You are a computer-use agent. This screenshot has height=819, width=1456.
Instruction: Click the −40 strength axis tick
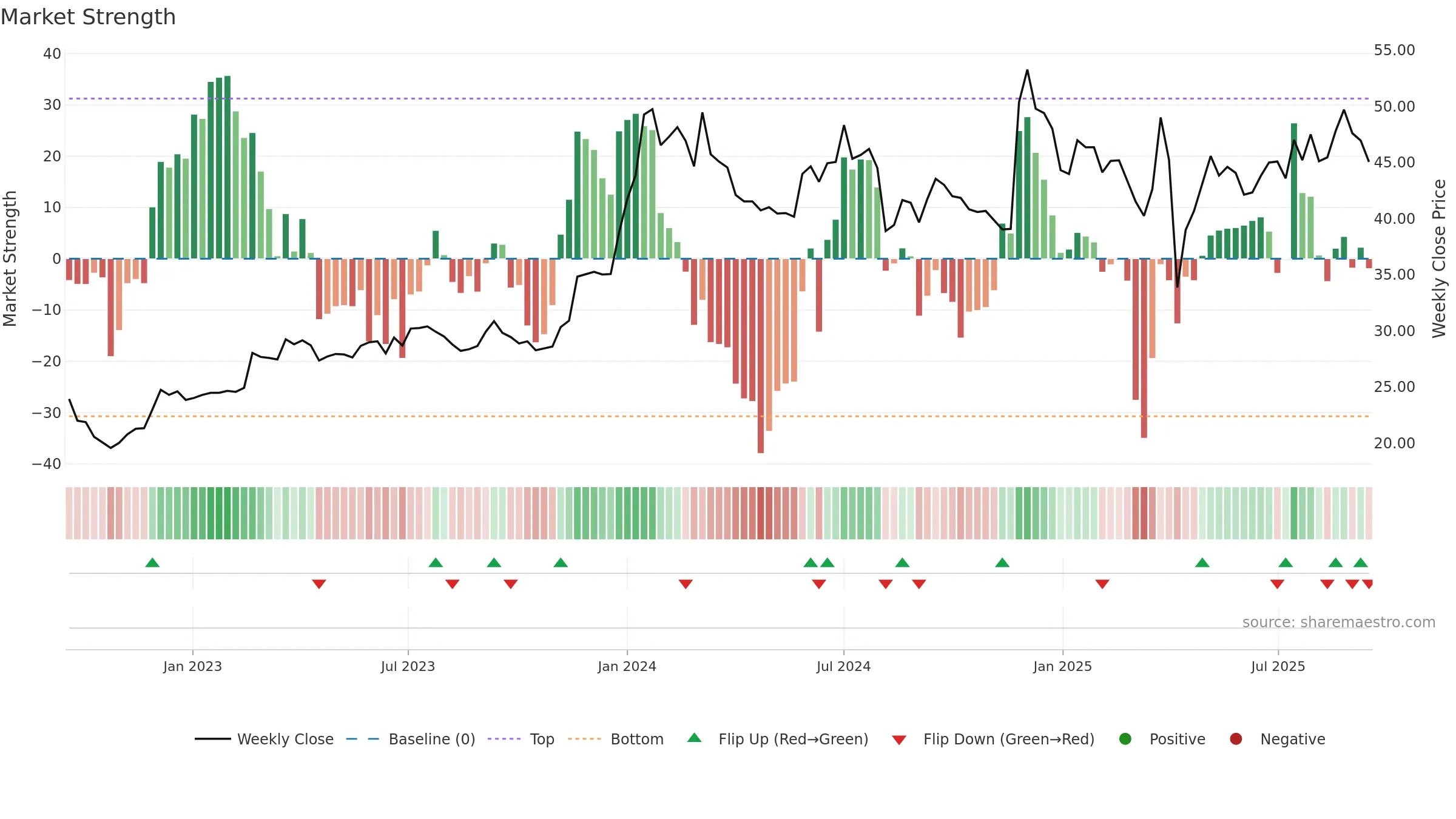[47, 464]
